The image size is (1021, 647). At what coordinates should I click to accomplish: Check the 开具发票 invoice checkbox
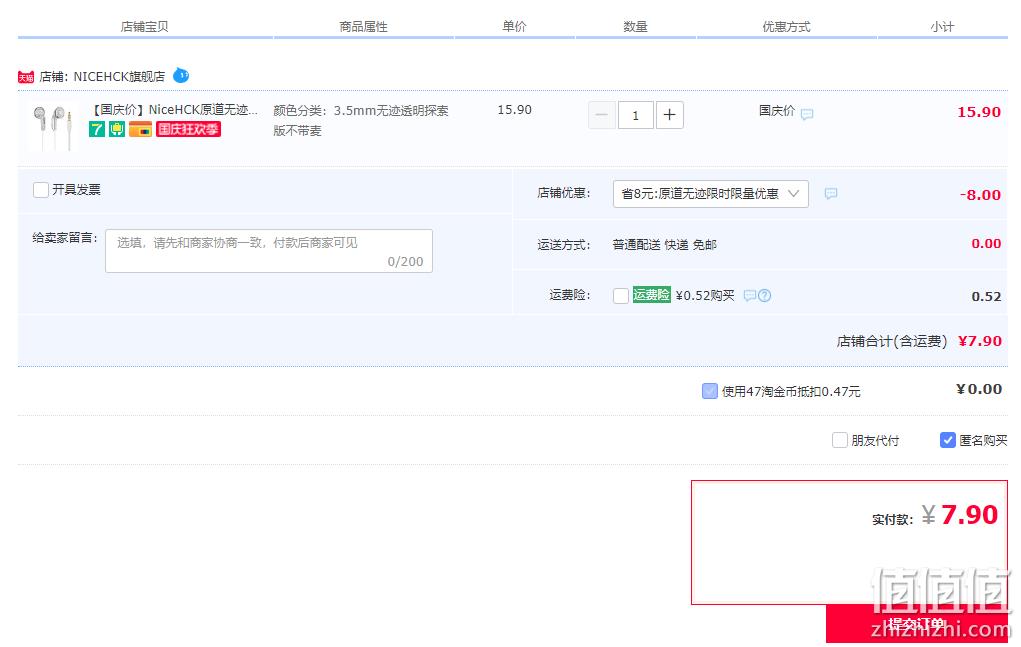pos(40,189)
